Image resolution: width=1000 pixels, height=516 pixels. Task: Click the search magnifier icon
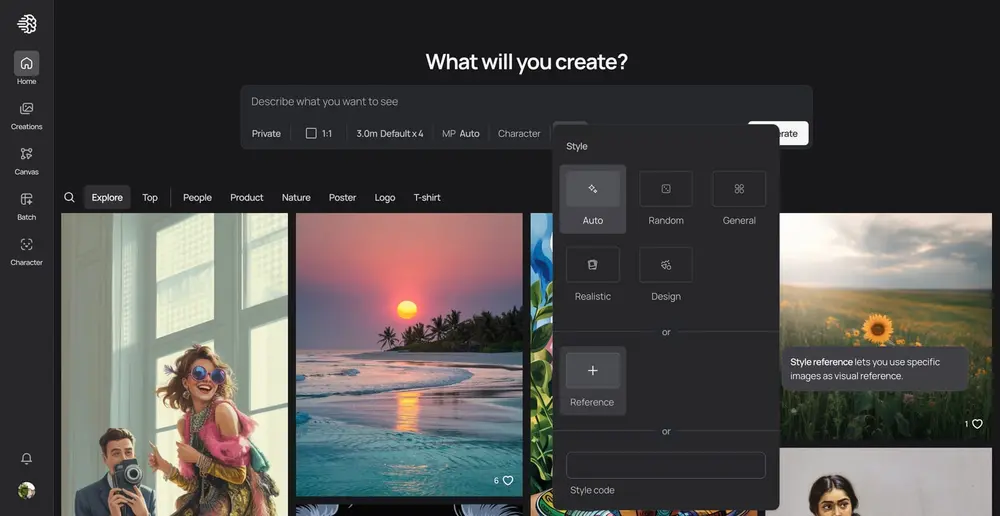(x=69, y=197)
